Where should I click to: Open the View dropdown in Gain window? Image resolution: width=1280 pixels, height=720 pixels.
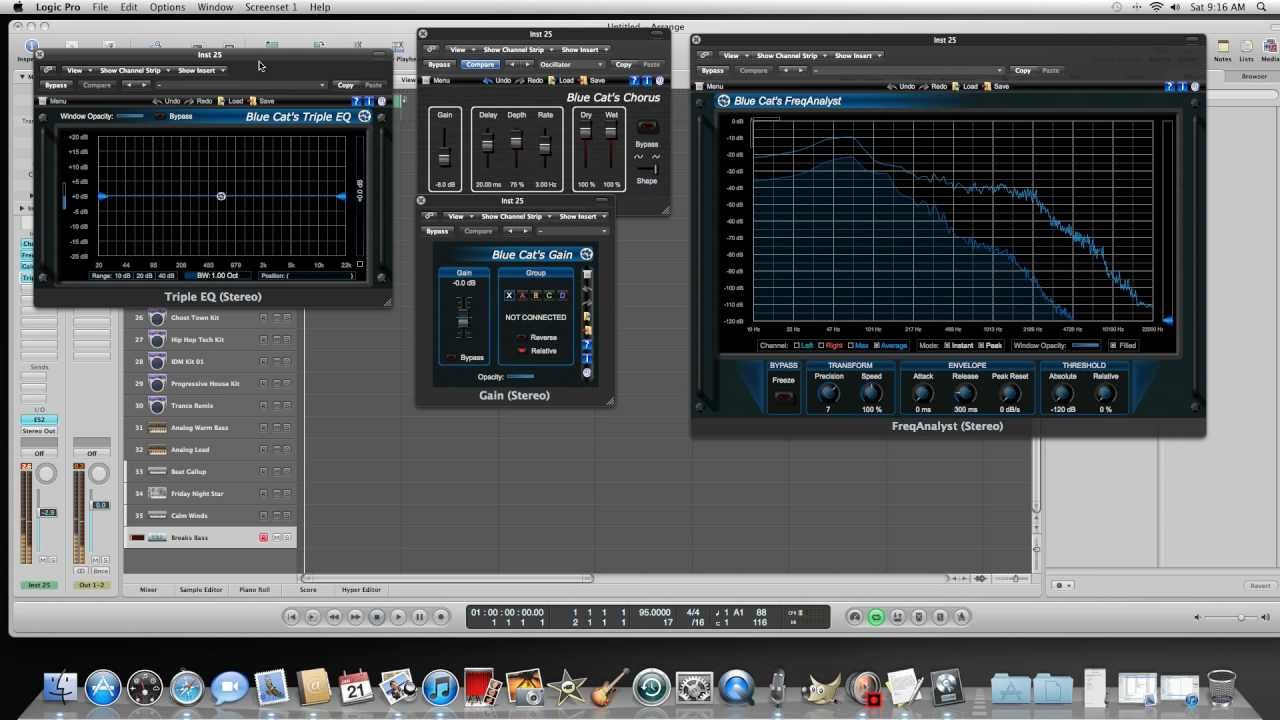tap(458, 216)
